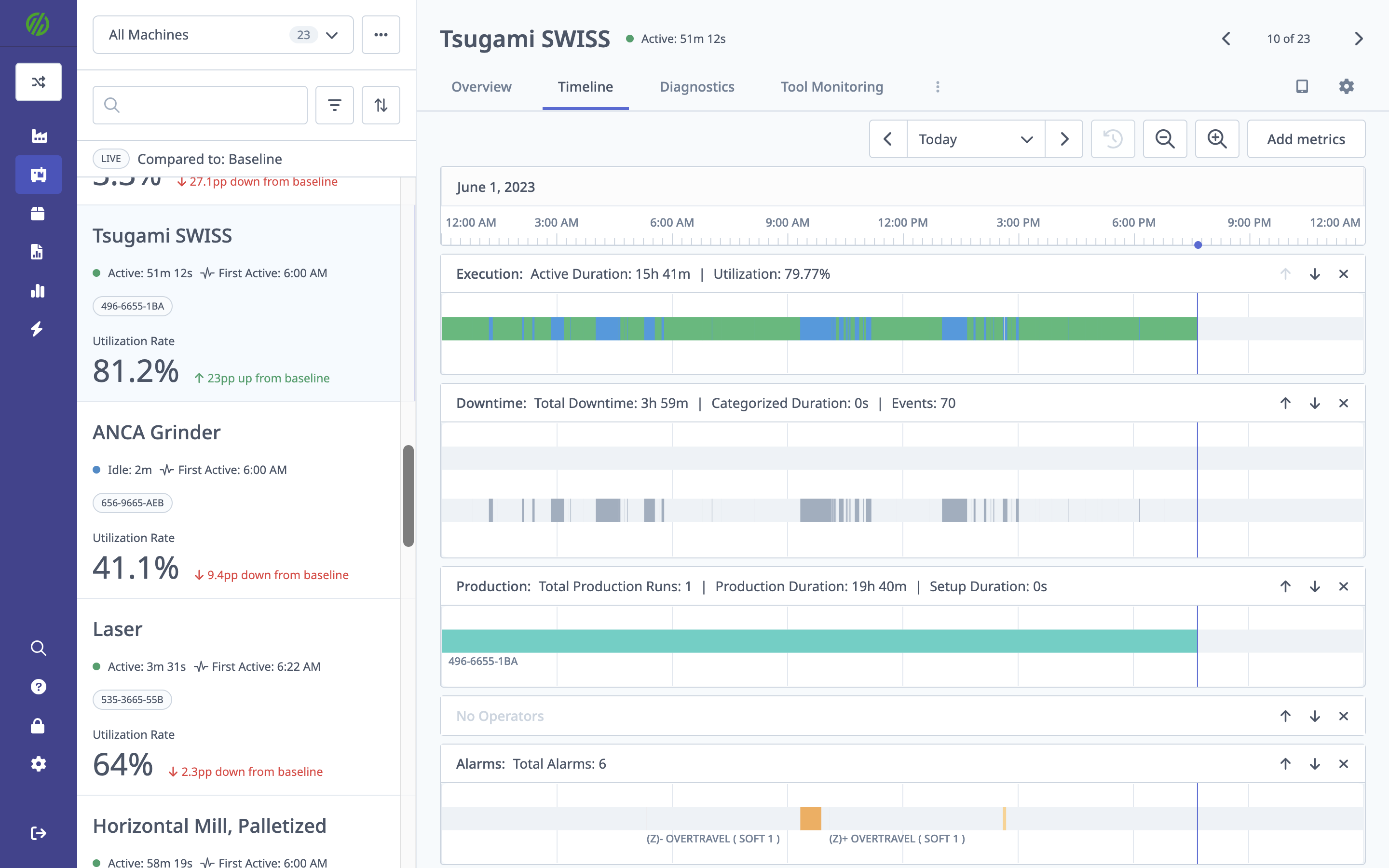Open the factory dashboard sidebar icon

pyautogui.click(x=39, y=136)
